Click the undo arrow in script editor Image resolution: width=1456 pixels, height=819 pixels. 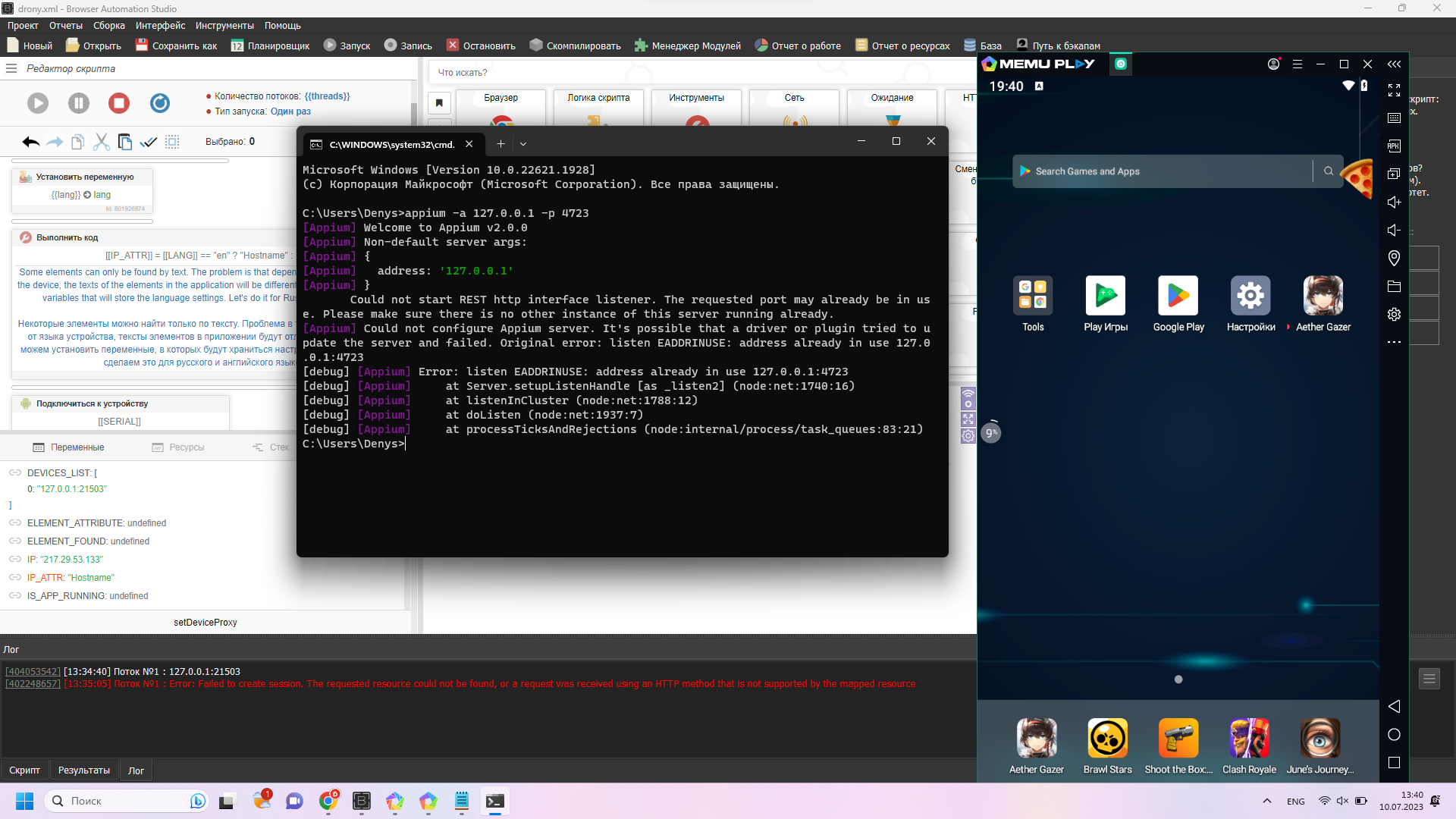click(x=30, y=142)
